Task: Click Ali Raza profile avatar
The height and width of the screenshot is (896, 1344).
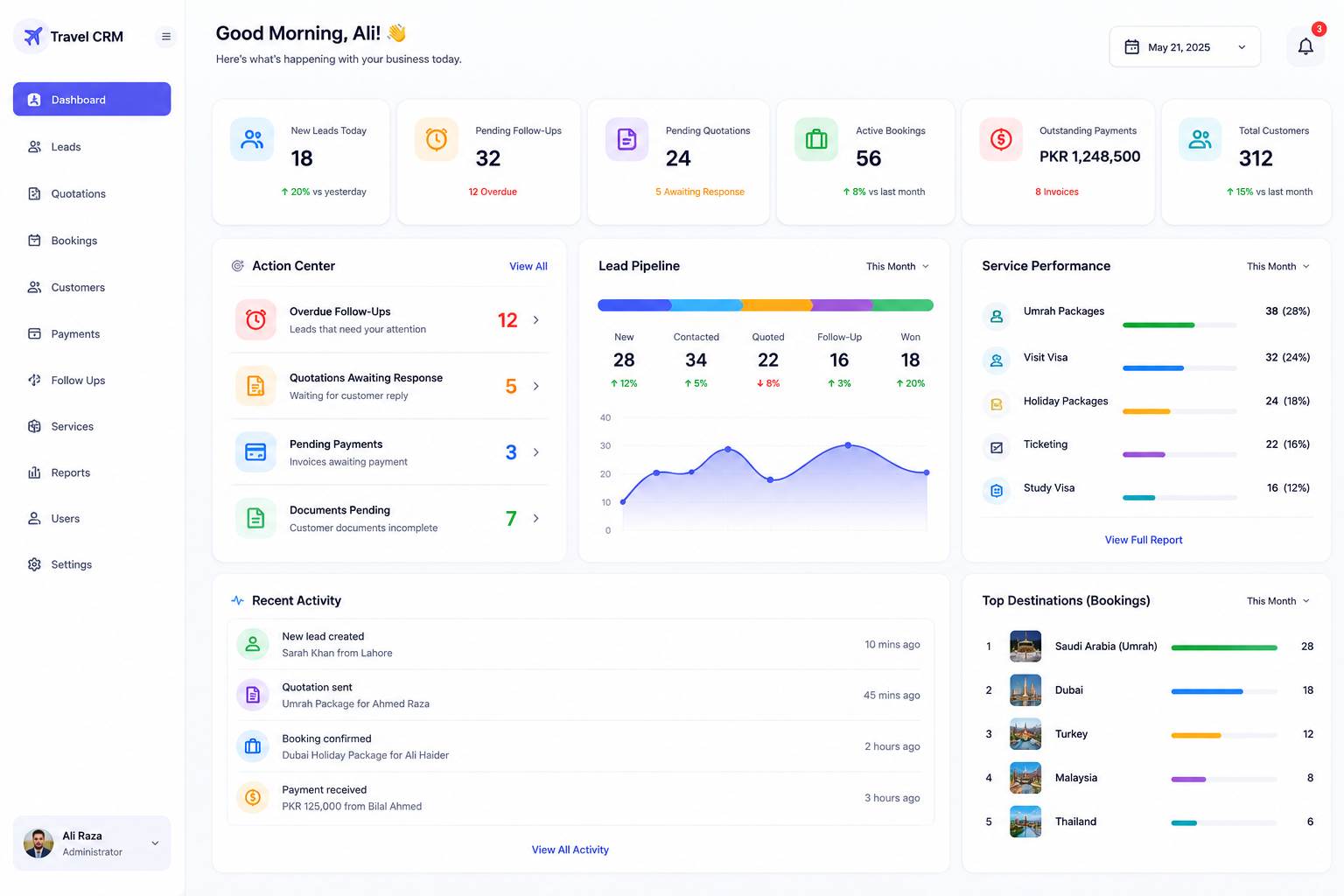Action: [x=38, y=843]
